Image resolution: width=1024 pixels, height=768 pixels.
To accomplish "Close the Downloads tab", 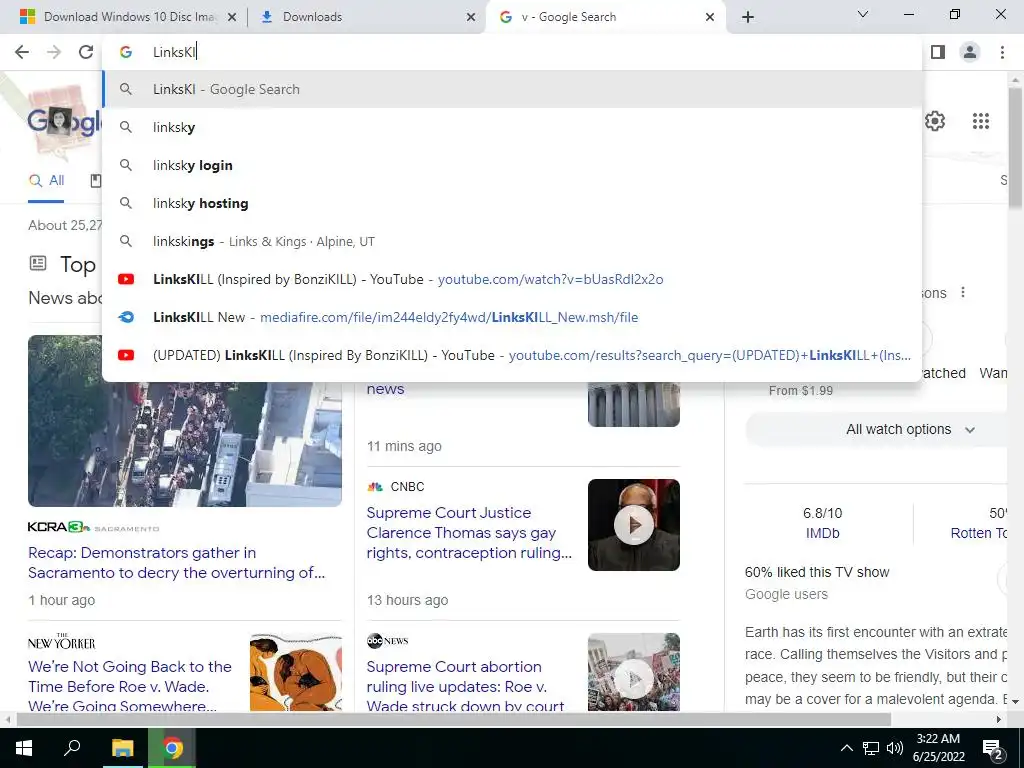I will (471, 17).
